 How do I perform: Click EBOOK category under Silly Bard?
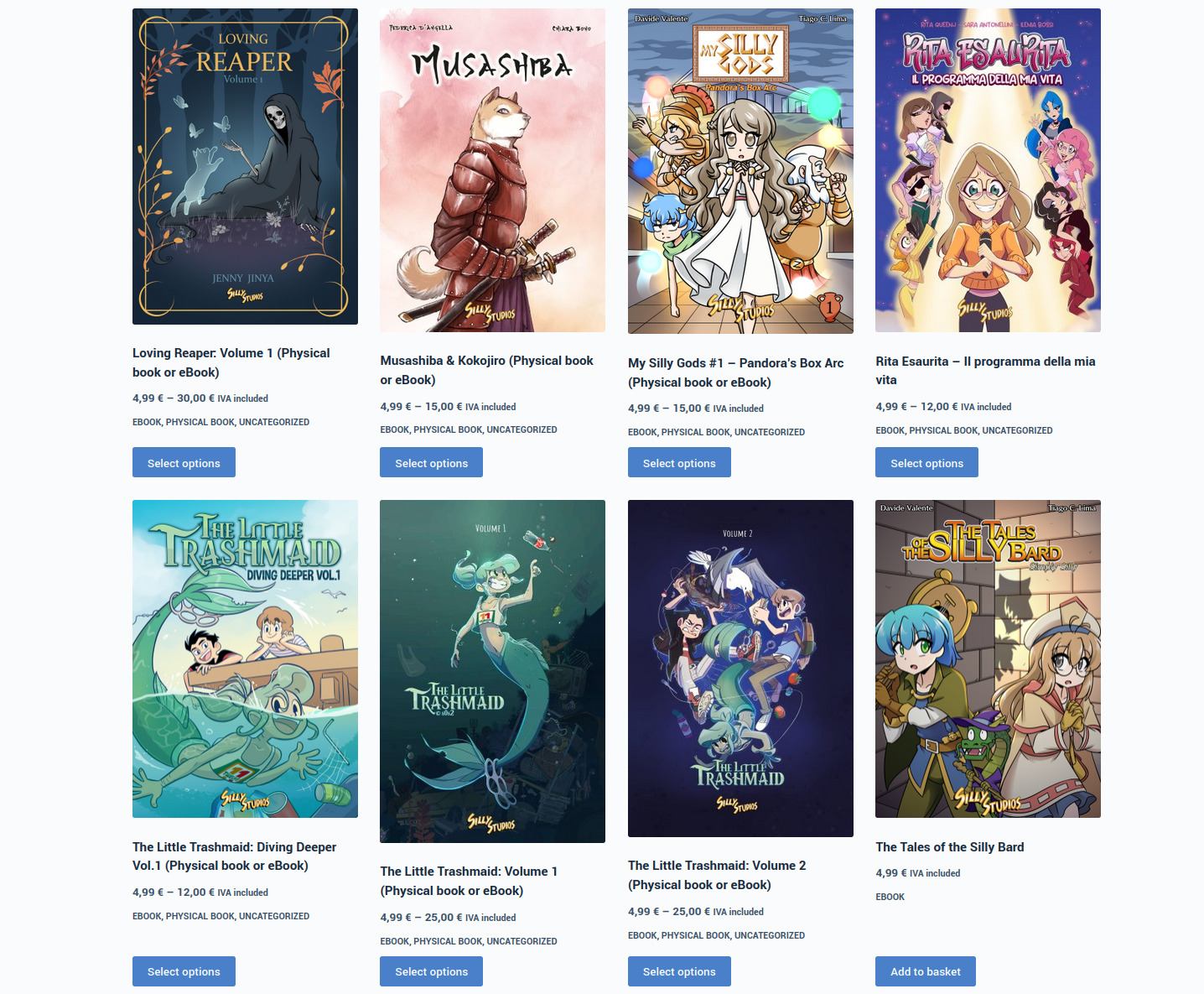pyautogui.click(x=890, y=897)
